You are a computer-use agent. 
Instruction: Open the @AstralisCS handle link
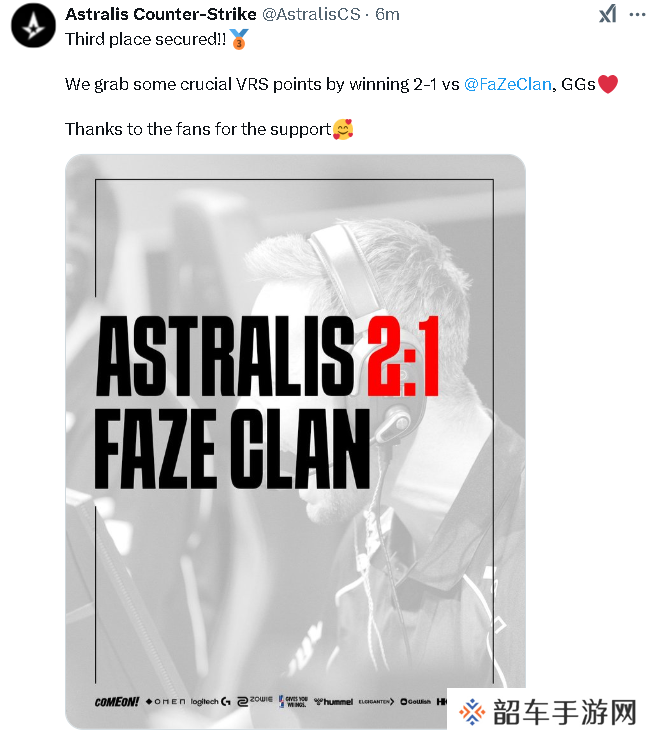click(x=311, y=14)
